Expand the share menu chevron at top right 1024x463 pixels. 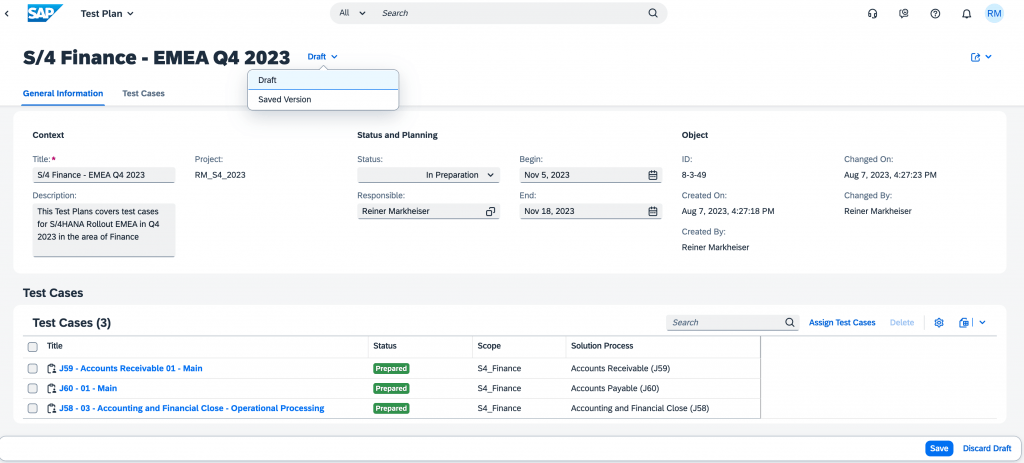click(x=988, y=57)
